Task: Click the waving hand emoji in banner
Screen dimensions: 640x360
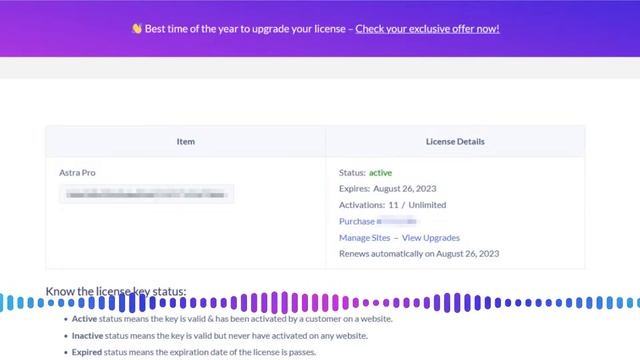Action: point(137,29)
